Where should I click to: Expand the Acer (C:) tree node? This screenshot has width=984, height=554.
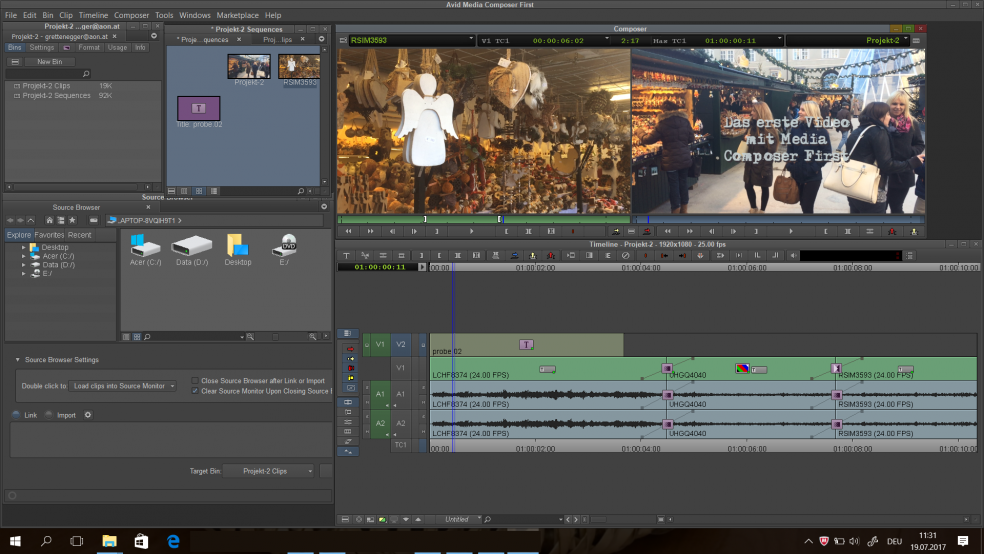coord(23,256)
